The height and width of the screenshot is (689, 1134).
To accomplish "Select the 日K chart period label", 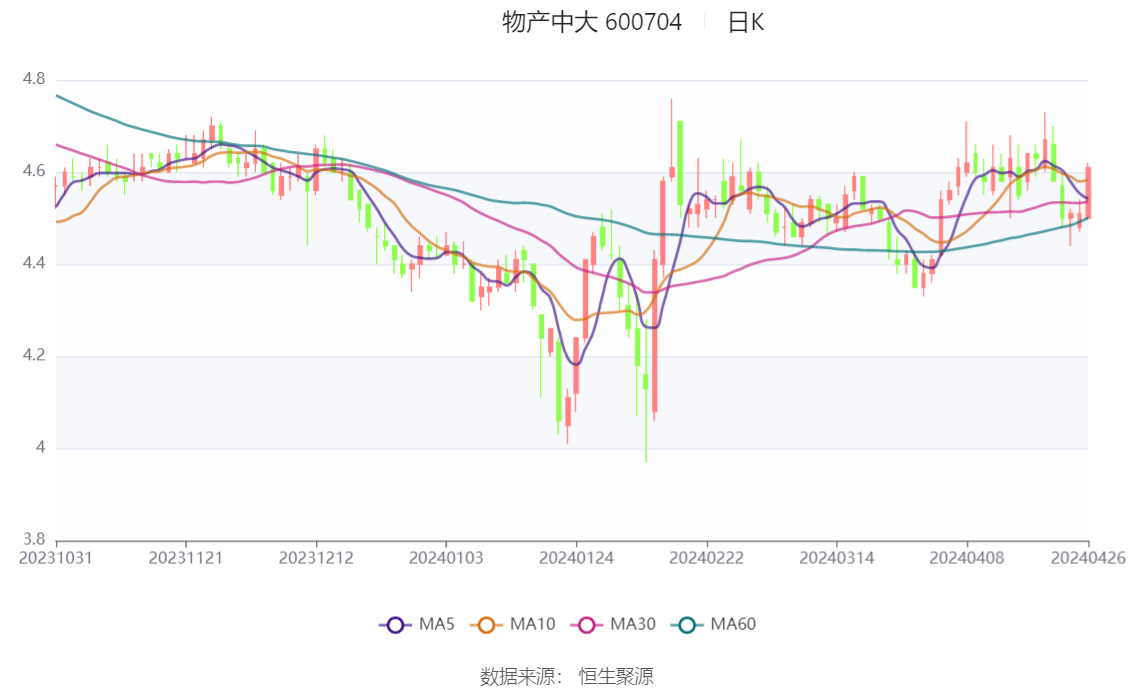I will [x=746, y=22].
